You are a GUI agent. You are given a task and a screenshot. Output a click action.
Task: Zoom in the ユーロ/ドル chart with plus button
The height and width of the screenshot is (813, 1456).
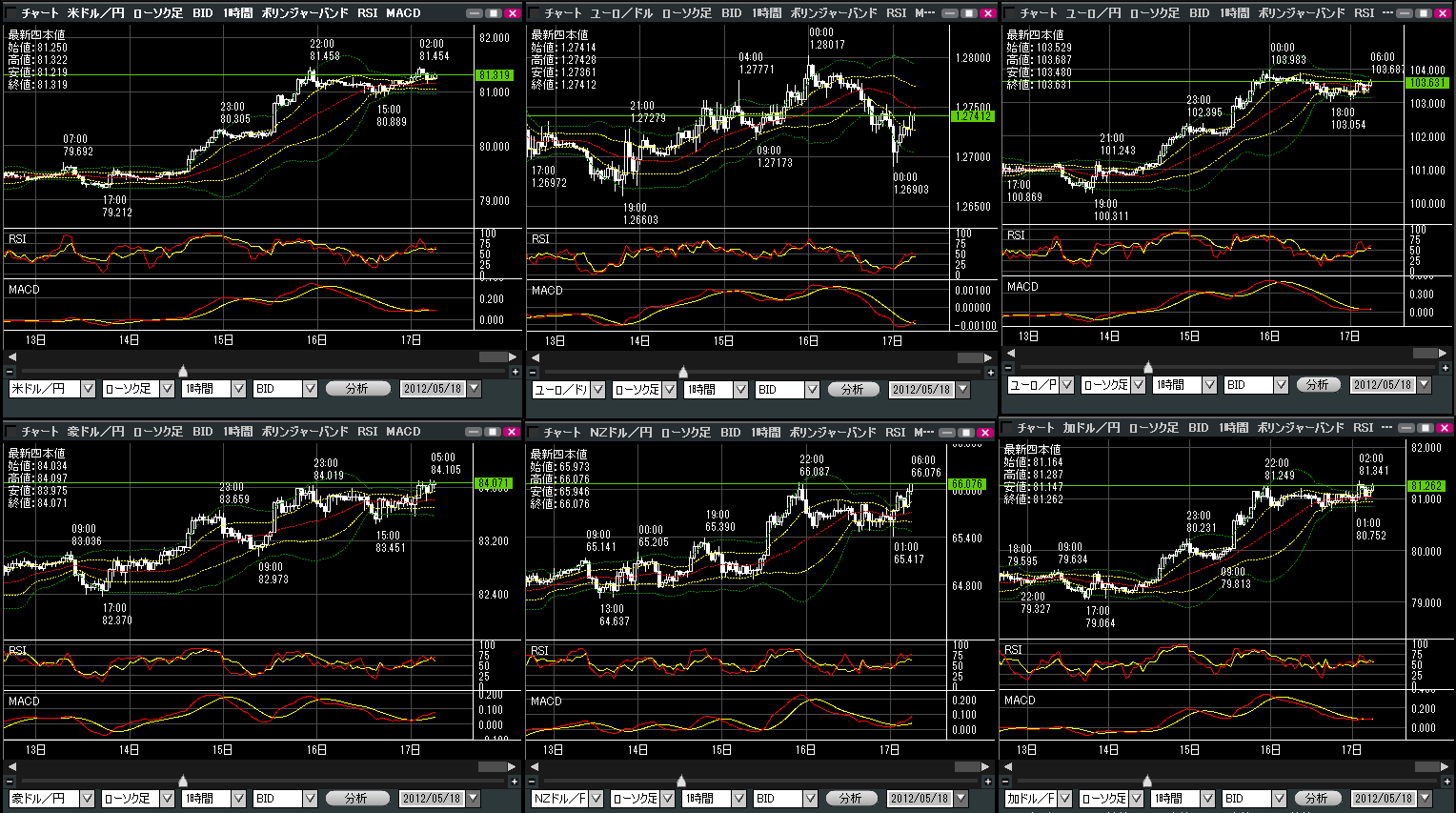(x=990, y=373)
